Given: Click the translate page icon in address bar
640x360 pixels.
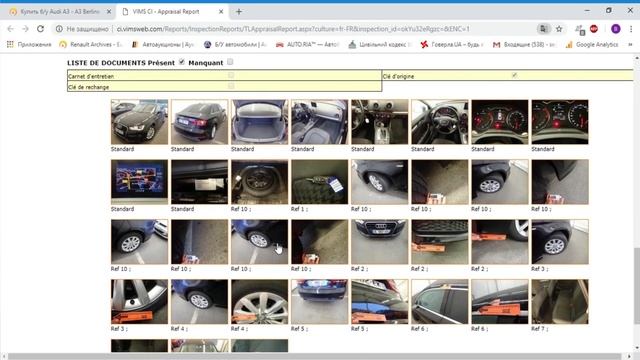Looking at the screenshot, I should pos(543,29).
